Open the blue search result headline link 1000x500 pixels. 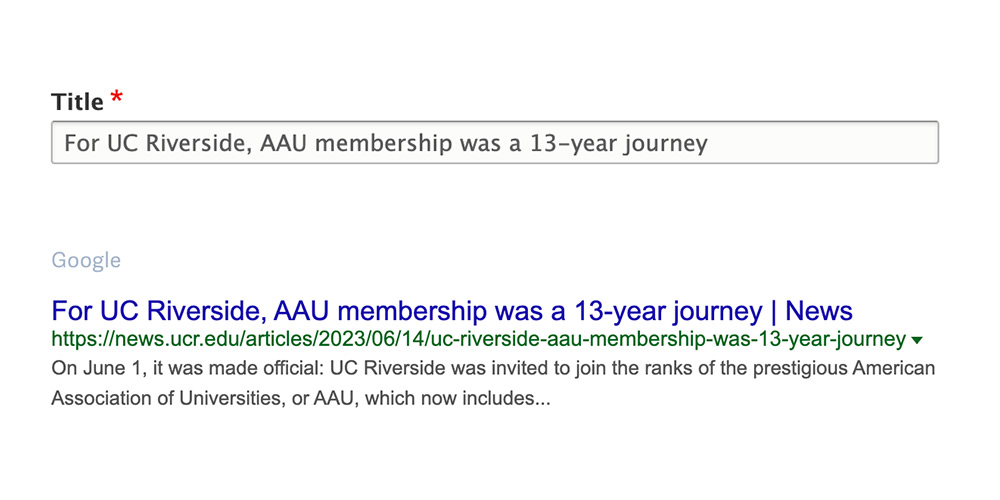pyautogui.click(x=452, y=311)
